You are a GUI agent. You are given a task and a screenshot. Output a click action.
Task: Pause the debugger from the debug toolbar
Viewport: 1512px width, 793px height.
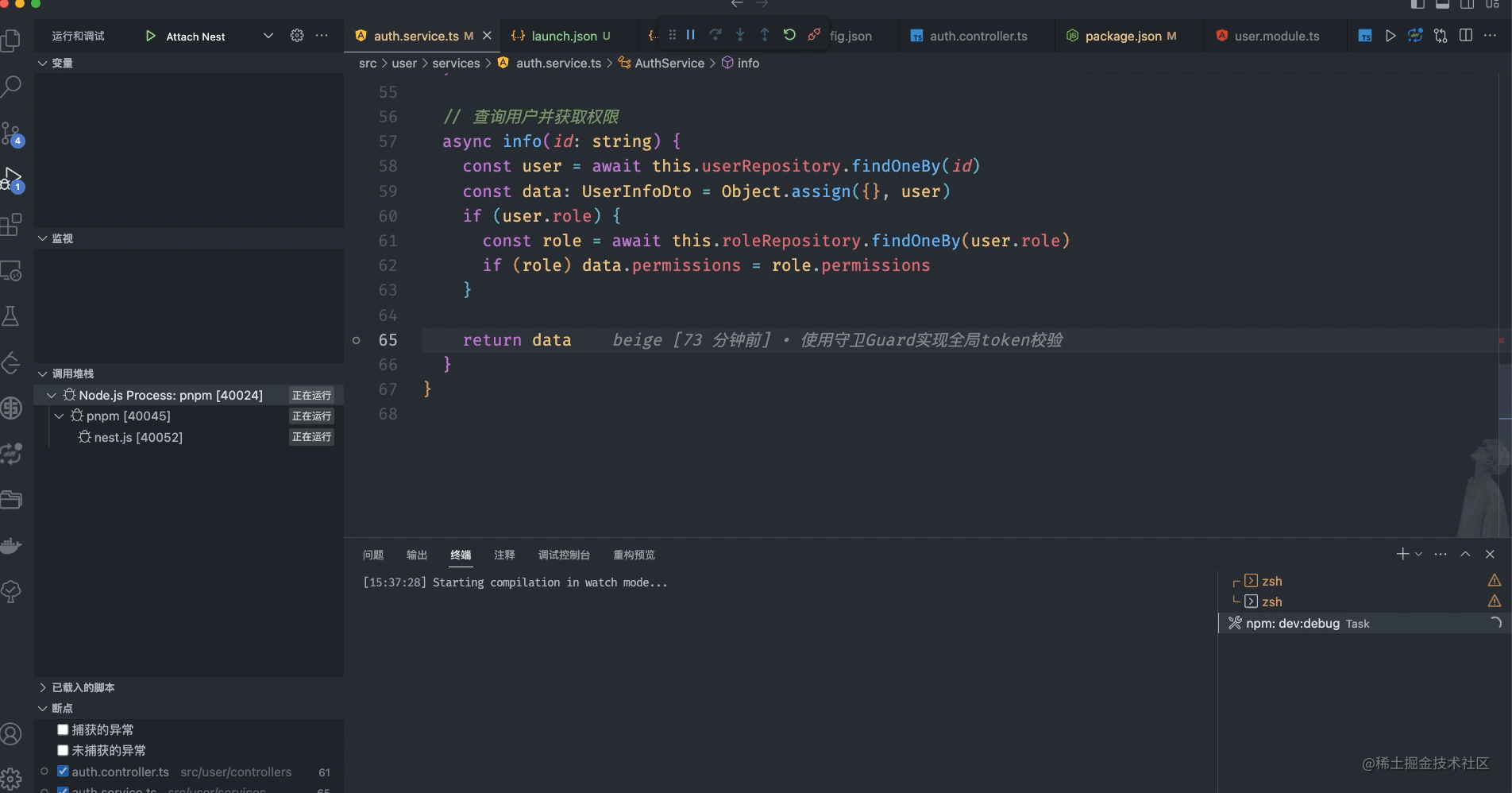pos(690,35)
